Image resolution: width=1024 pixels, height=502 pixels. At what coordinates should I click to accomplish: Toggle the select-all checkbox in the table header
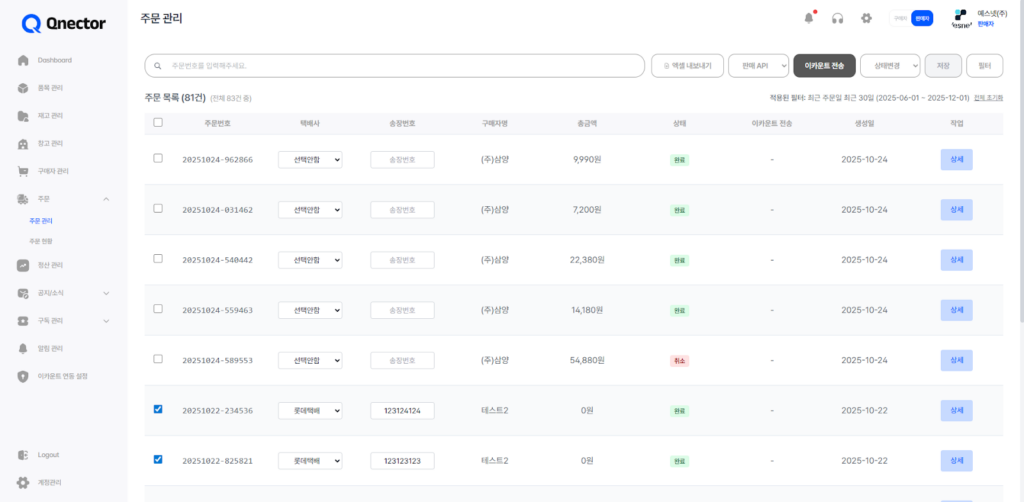click(x=158, y=122)
